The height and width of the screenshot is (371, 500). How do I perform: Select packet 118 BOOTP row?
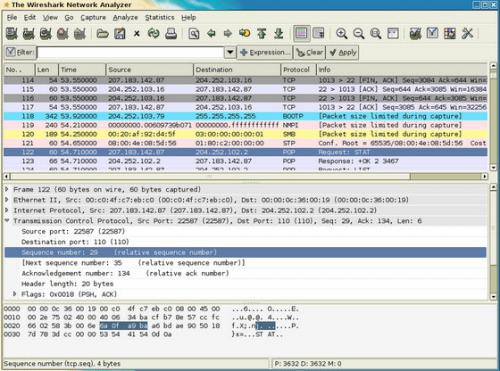[246, 116]
